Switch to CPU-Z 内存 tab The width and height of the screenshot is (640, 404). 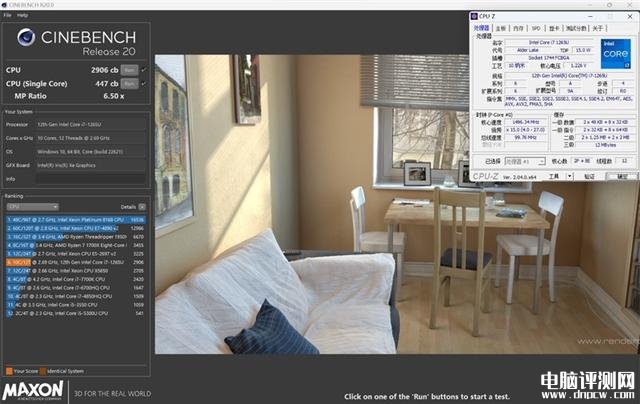click(518, 28)
